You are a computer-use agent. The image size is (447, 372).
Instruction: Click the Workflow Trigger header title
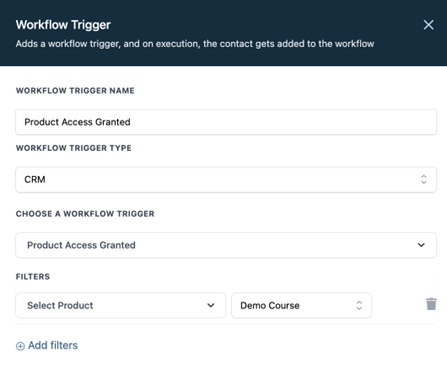coord(63,25)
